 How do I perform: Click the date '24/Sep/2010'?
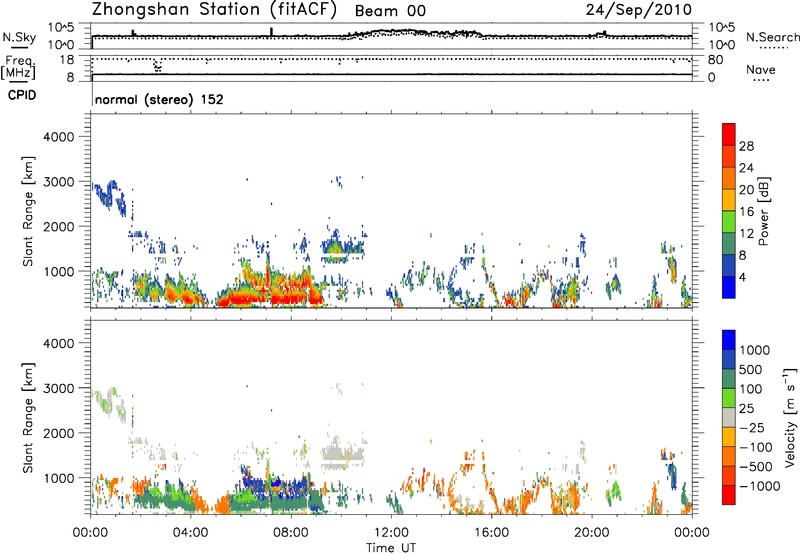point(639,10)
